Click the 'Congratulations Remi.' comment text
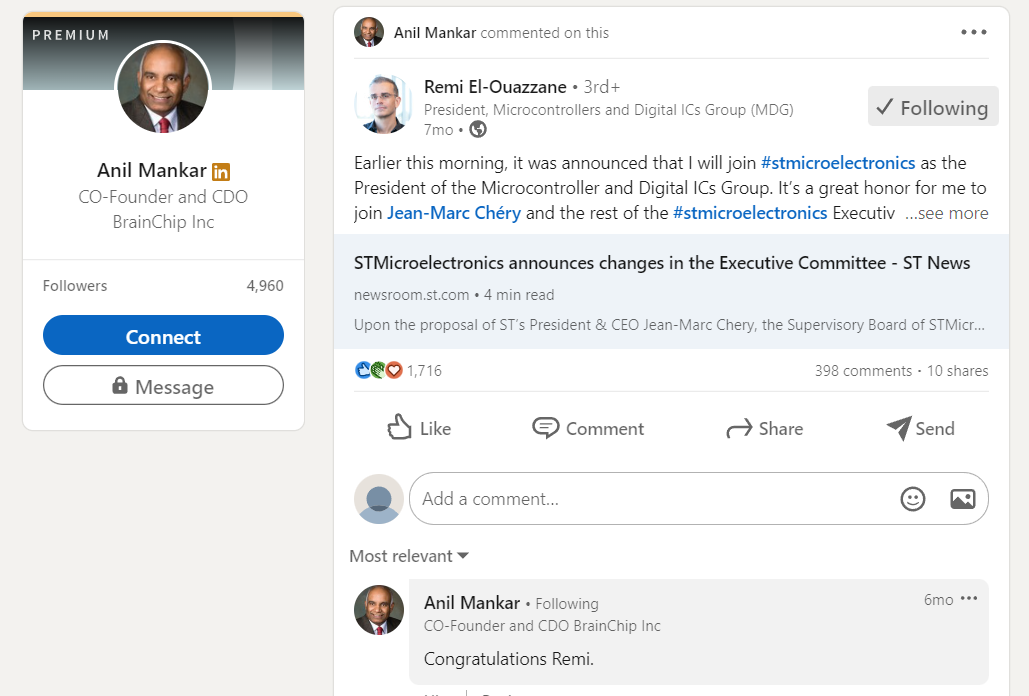1029x696 pixels. tap(509, 659)
